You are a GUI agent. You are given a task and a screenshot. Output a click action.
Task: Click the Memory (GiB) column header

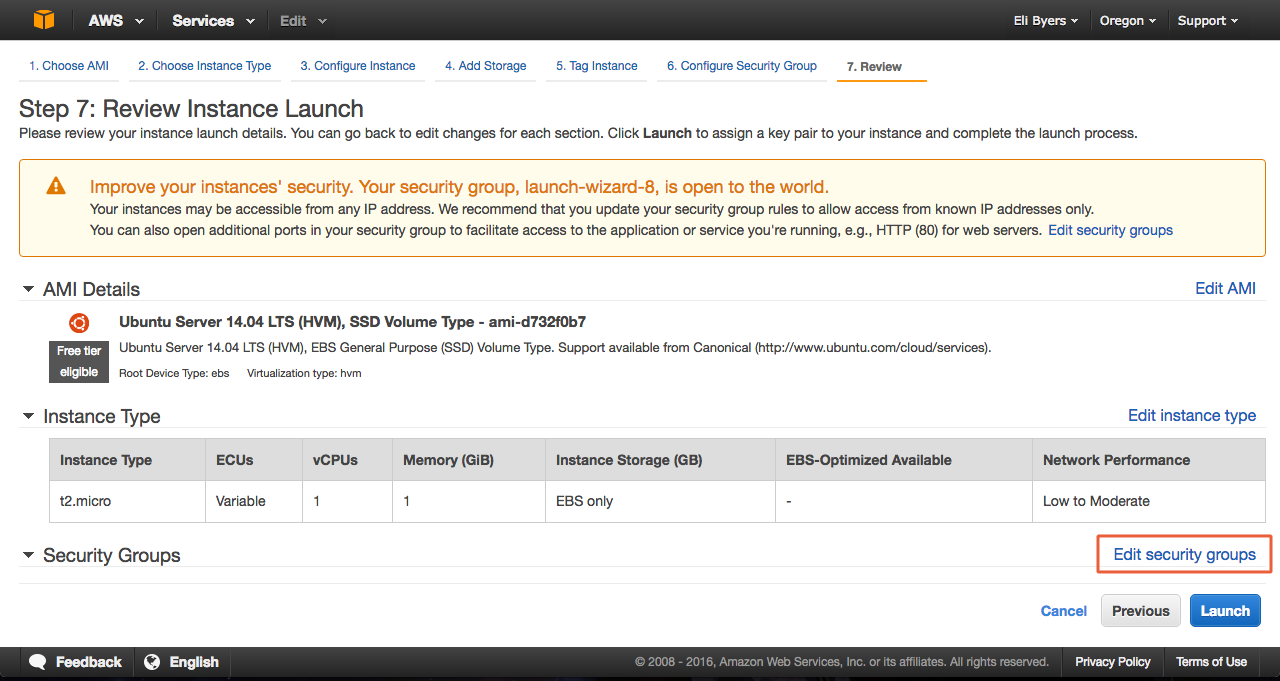point(469,460)
